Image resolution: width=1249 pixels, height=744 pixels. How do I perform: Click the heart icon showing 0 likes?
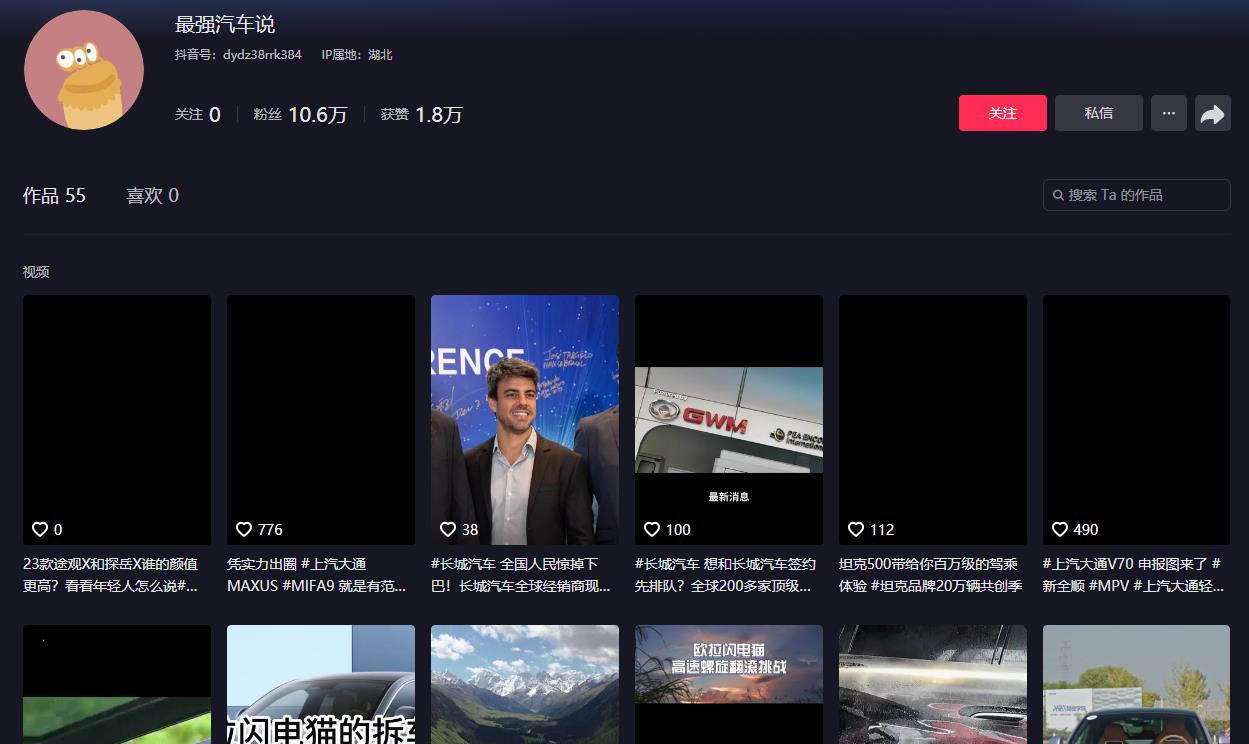(x=40, y=529)
